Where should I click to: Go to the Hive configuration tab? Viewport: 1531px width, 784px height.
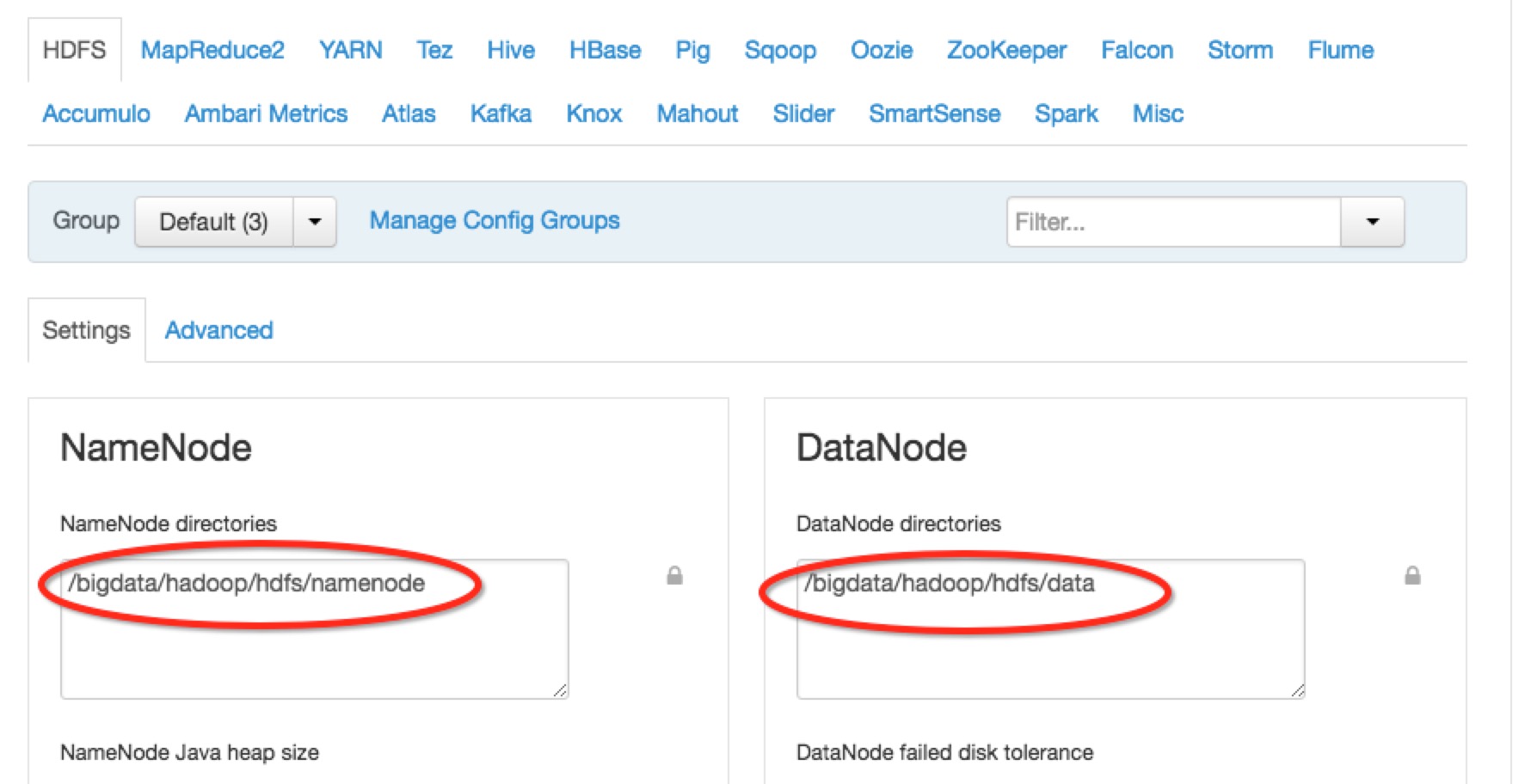coord(511,50)
